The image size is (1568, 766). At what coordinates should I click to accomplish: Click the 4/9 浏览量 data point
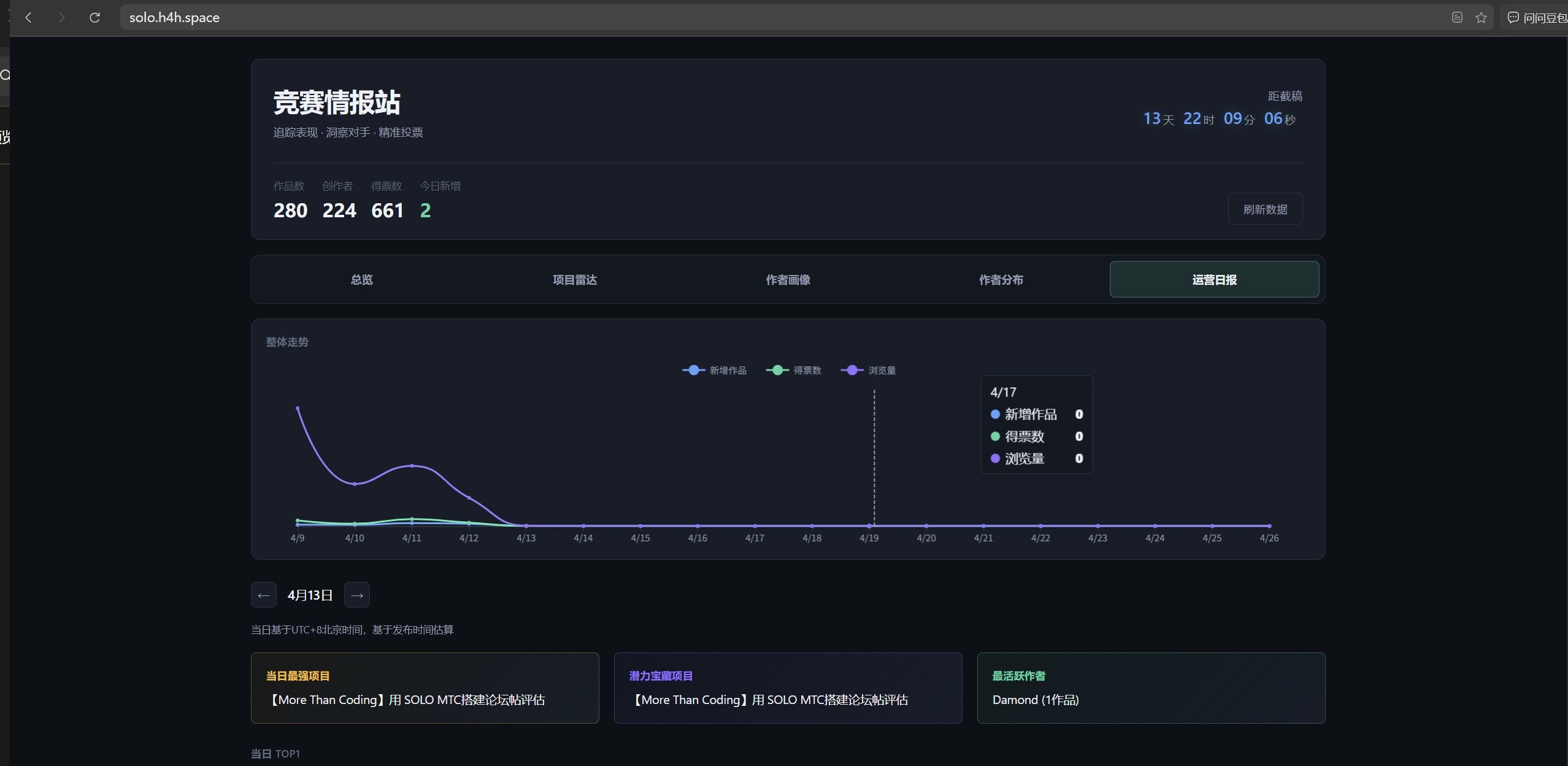pyautogui.click(x=298, y=408)
